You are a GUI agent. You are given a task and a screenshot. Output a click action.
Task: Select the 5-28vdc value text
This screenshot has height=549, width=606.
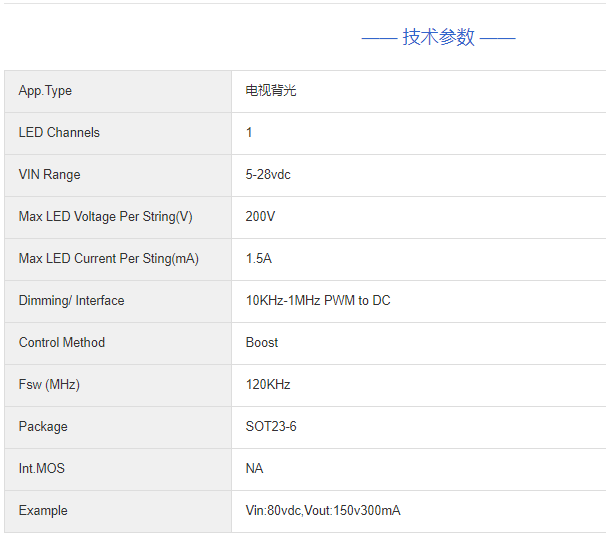pos(268,175)
